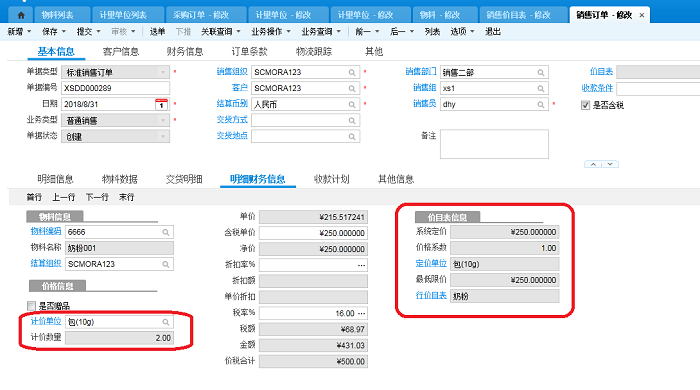Focus the 单据编号 input field
Viewport: 700px width, 390px height.
point(115,88)
